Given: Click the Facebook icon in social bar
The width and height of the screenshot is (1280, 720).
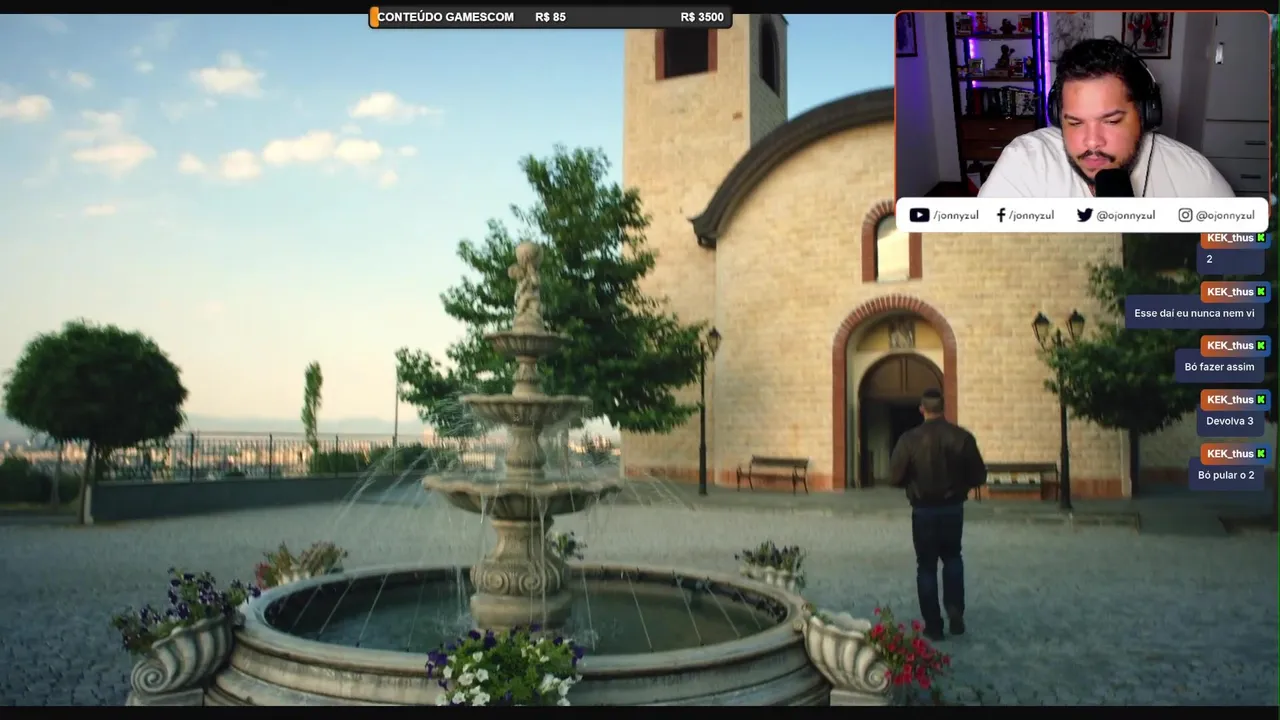Looking at the screenshot, I should [1001, 215].
